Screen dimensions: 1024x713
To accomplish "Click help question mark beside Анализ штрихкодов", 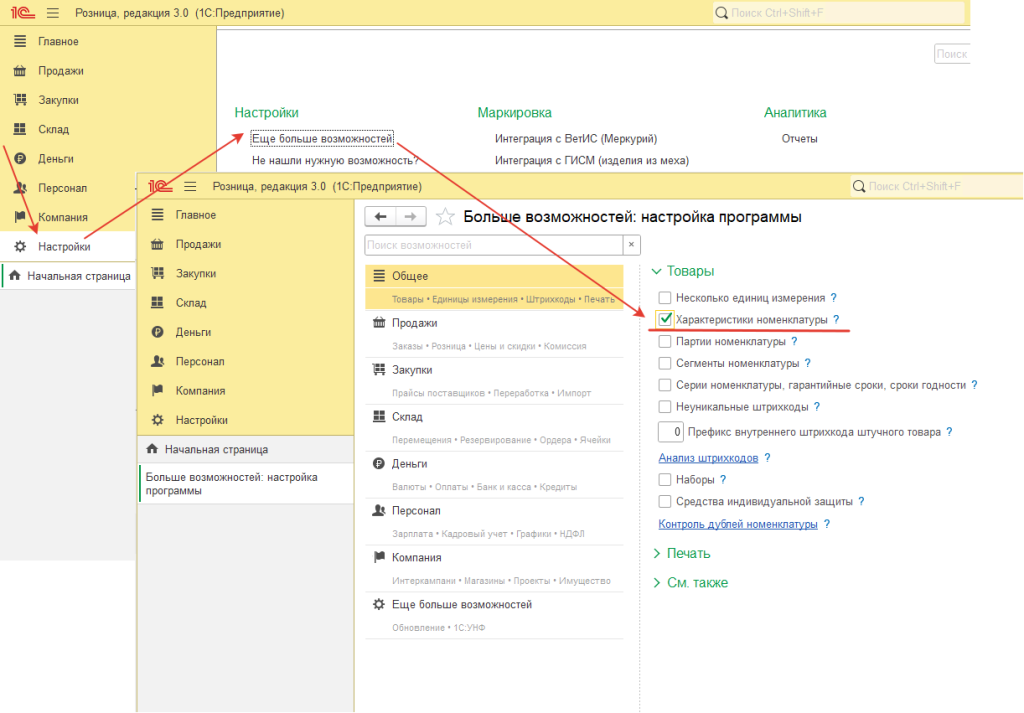I will point(767,458).
